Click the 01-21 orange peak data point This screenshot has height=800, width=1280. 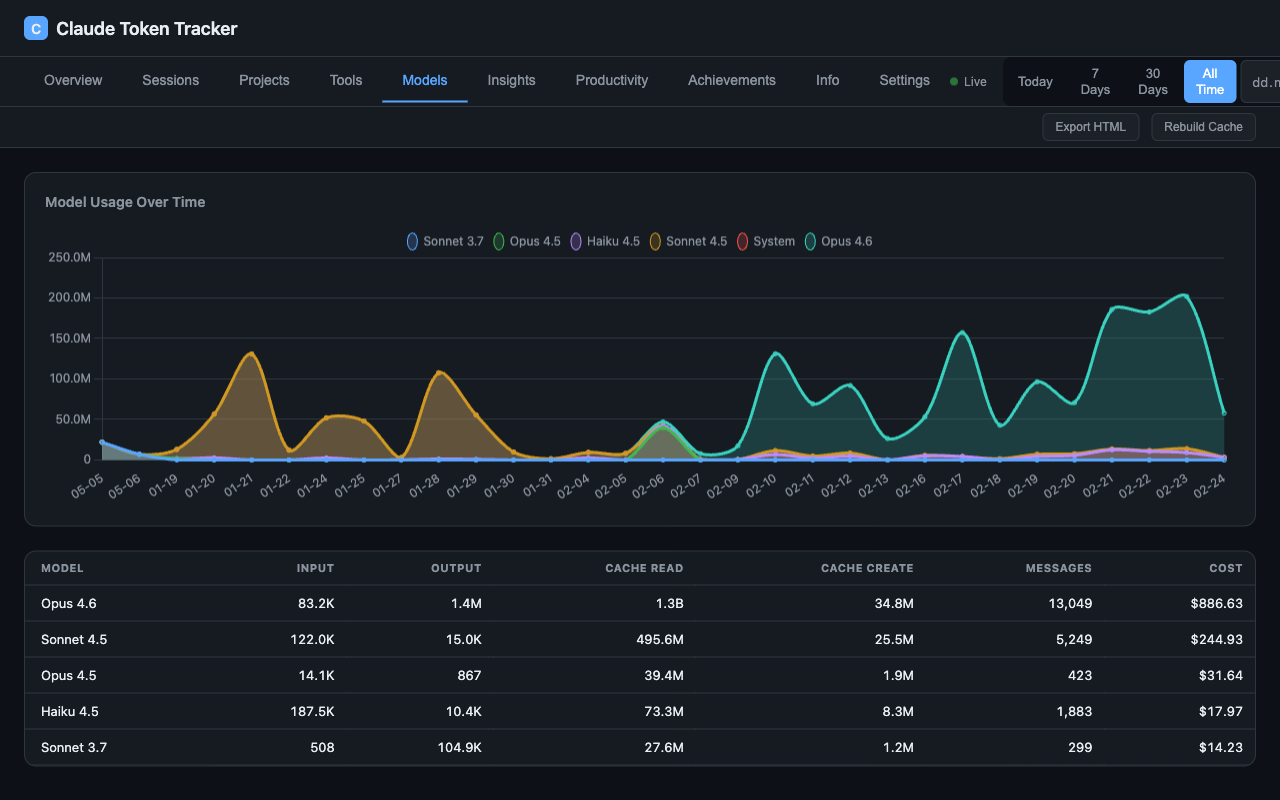[251, 353]
